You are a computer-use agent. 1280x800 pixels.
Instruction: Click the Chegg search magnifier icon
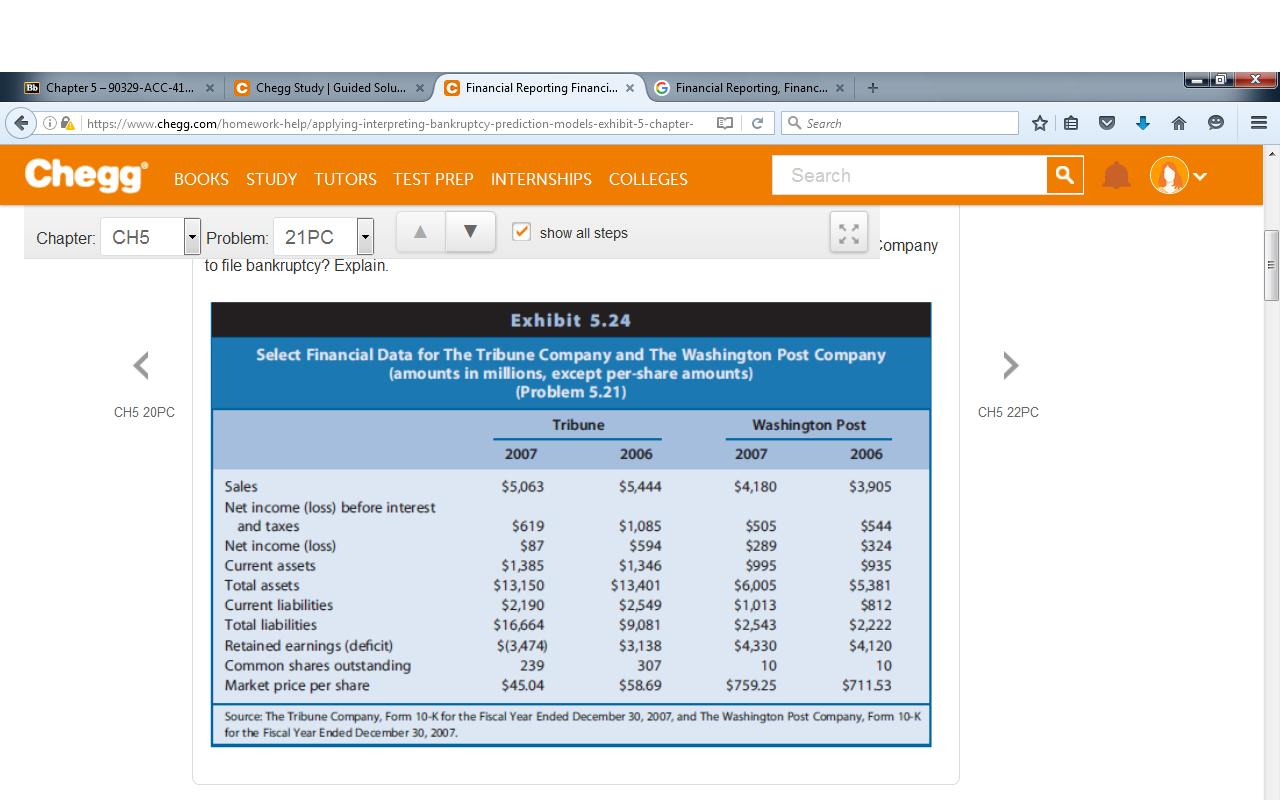pyautogui.click(x=1063, y=174)
